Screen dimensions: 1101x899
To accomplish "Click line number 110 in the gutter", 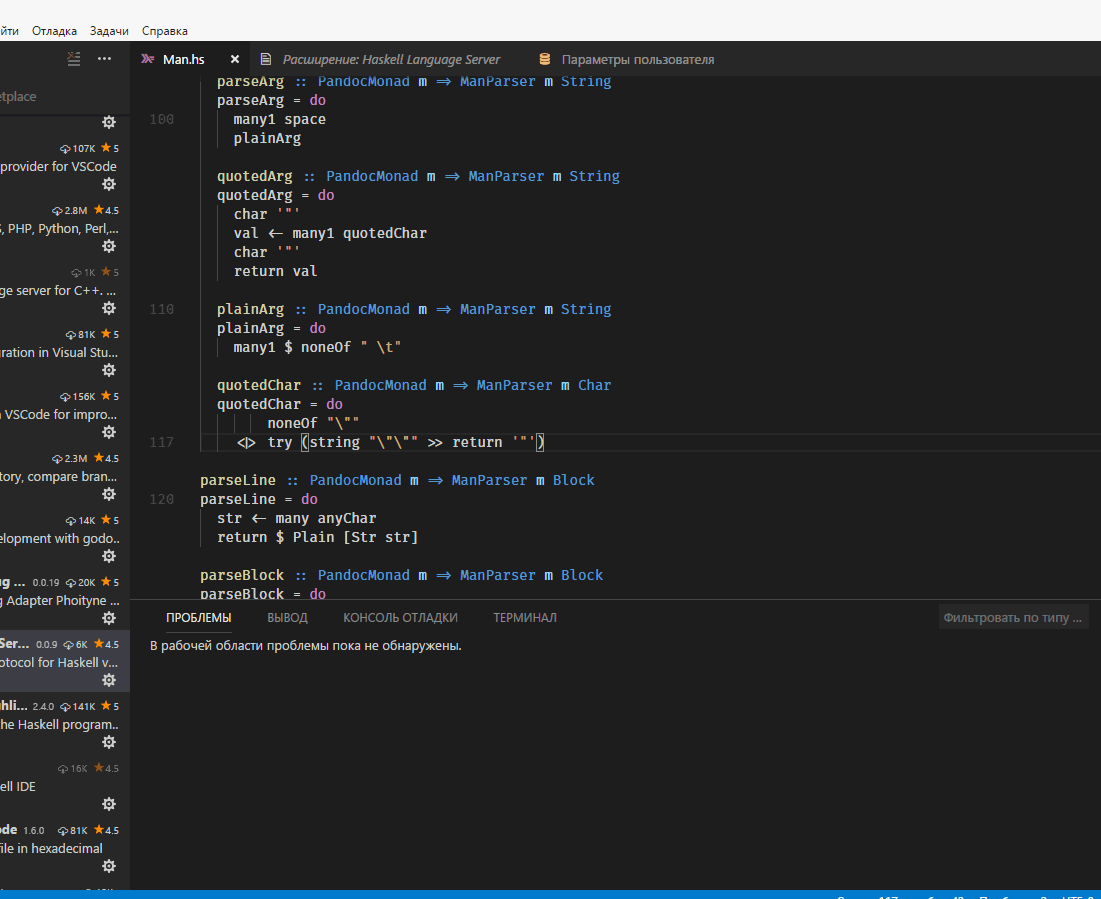I will click(161, 309).
